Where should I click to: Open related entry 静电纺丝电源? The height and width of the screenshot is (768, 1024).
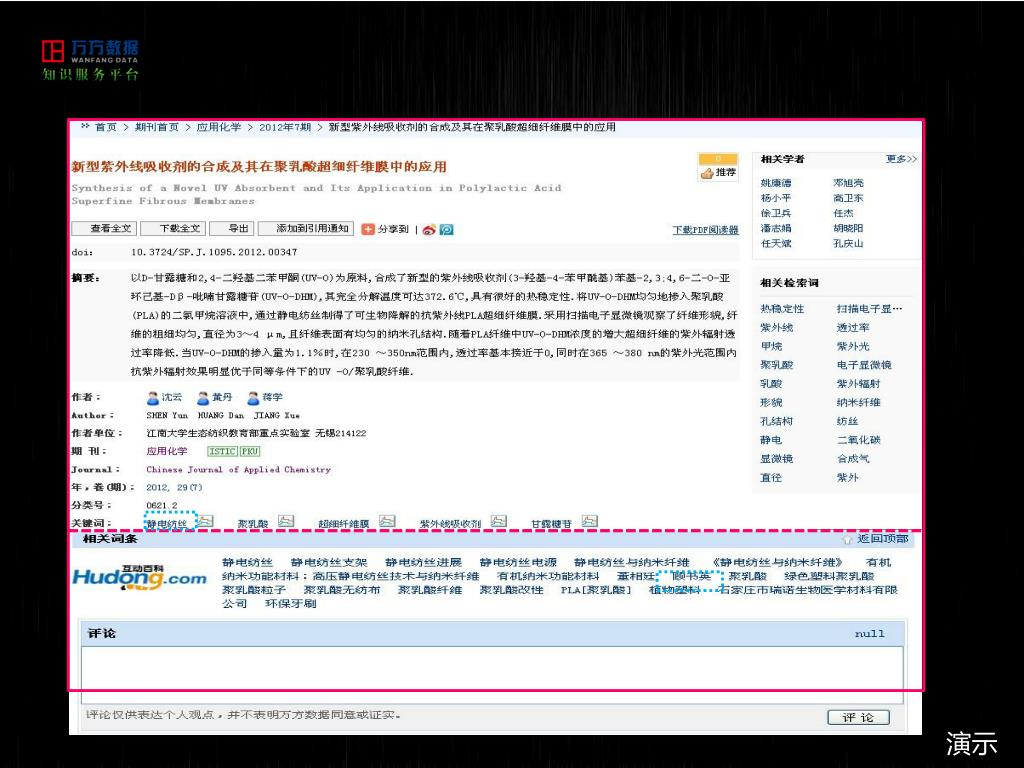click(518, 562)
